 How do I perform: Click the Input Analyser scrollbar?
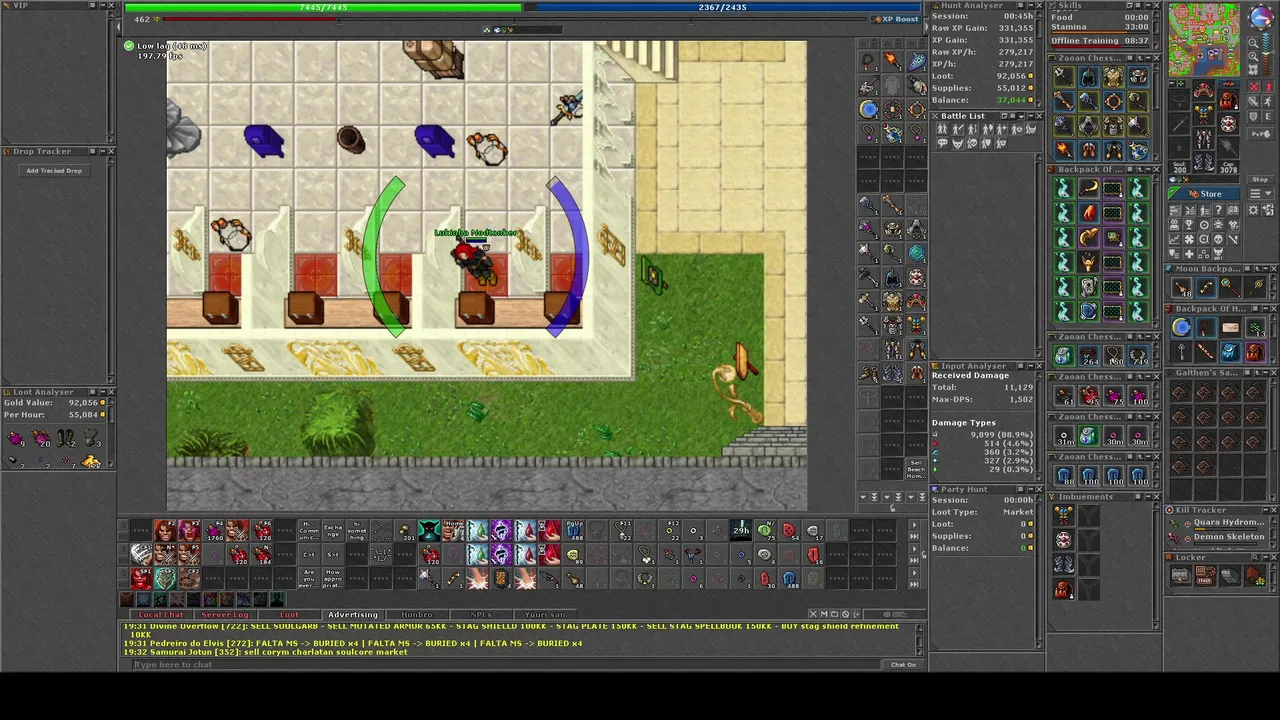pos(1038,426)
